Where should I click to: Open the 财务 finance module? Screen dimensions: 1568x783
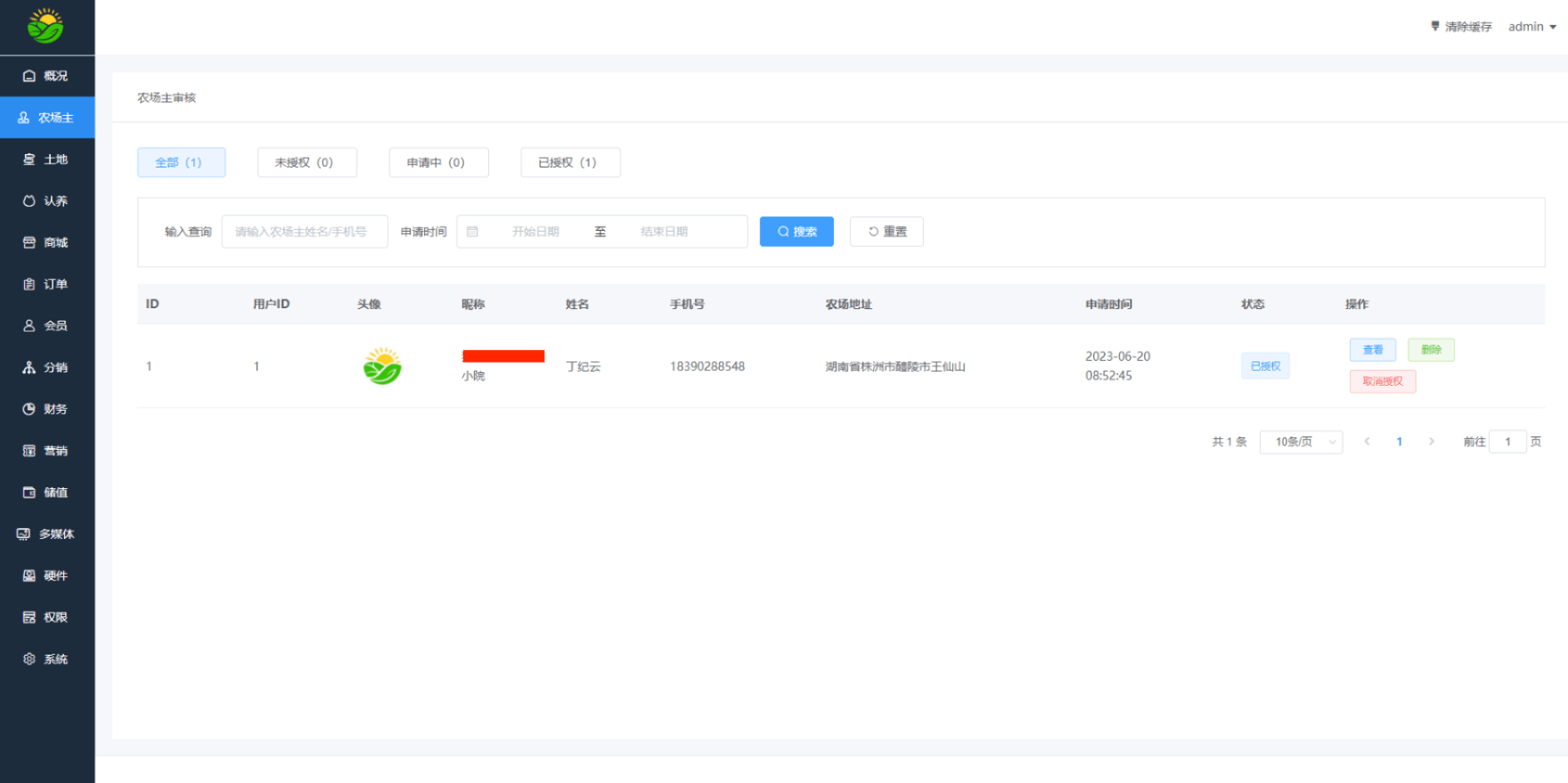47,409
